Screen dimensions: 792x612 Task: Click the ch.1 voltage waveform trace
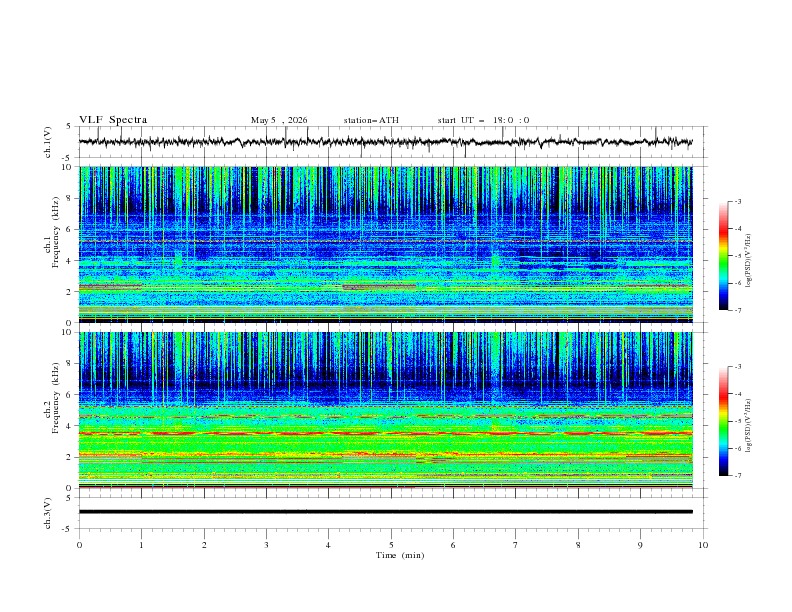pyautogui.click(x=386, y=142)
